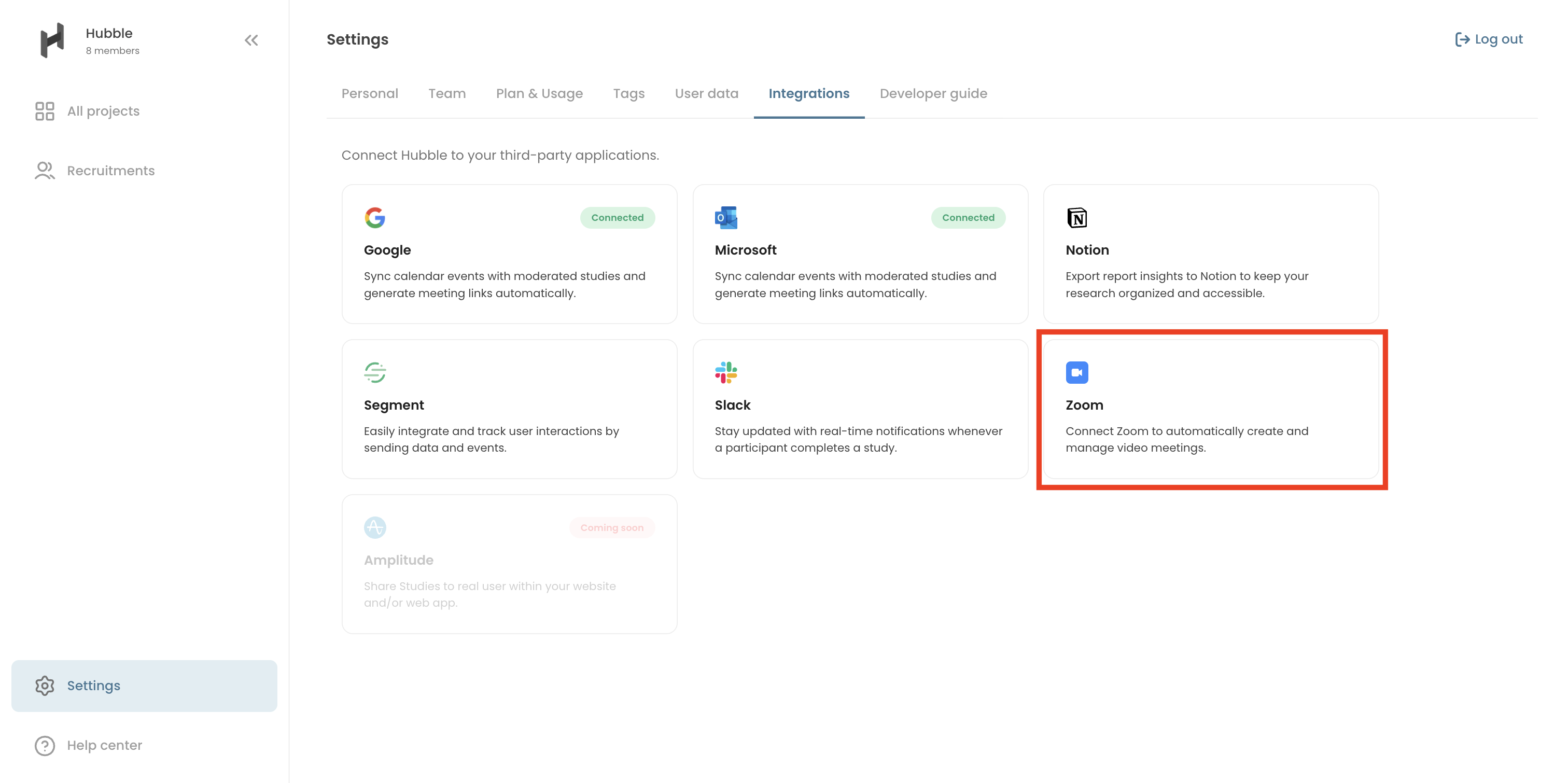Viewport: 1568px width, 783px height.
Task: Click the Amplitude card title
Action: coord(399,560)
